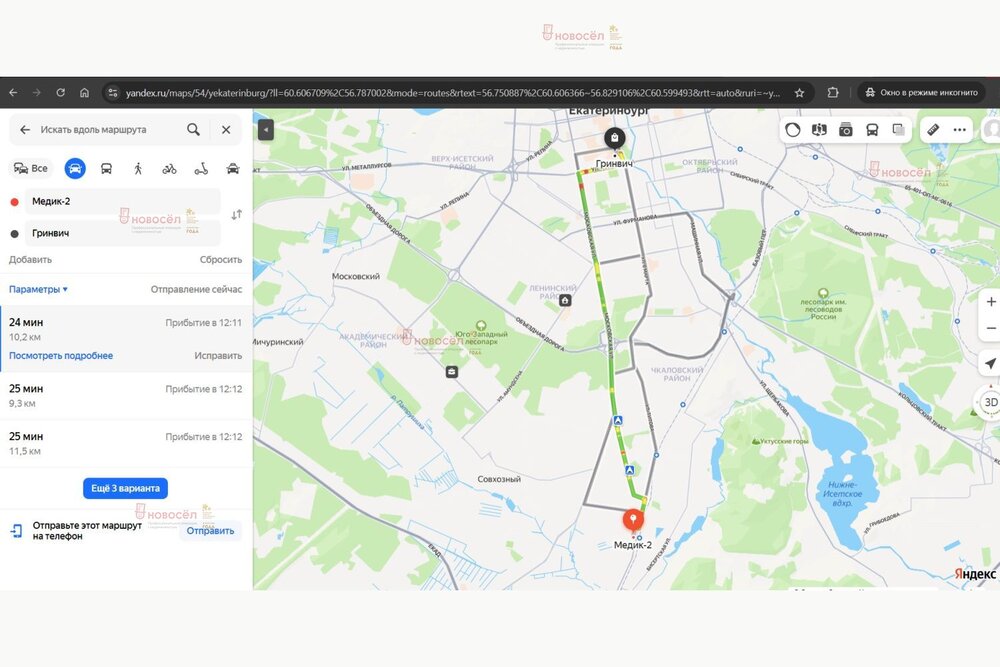Click 'Сбросить' to reset the route
The image size is (1000, 667).
pos(221,260)
